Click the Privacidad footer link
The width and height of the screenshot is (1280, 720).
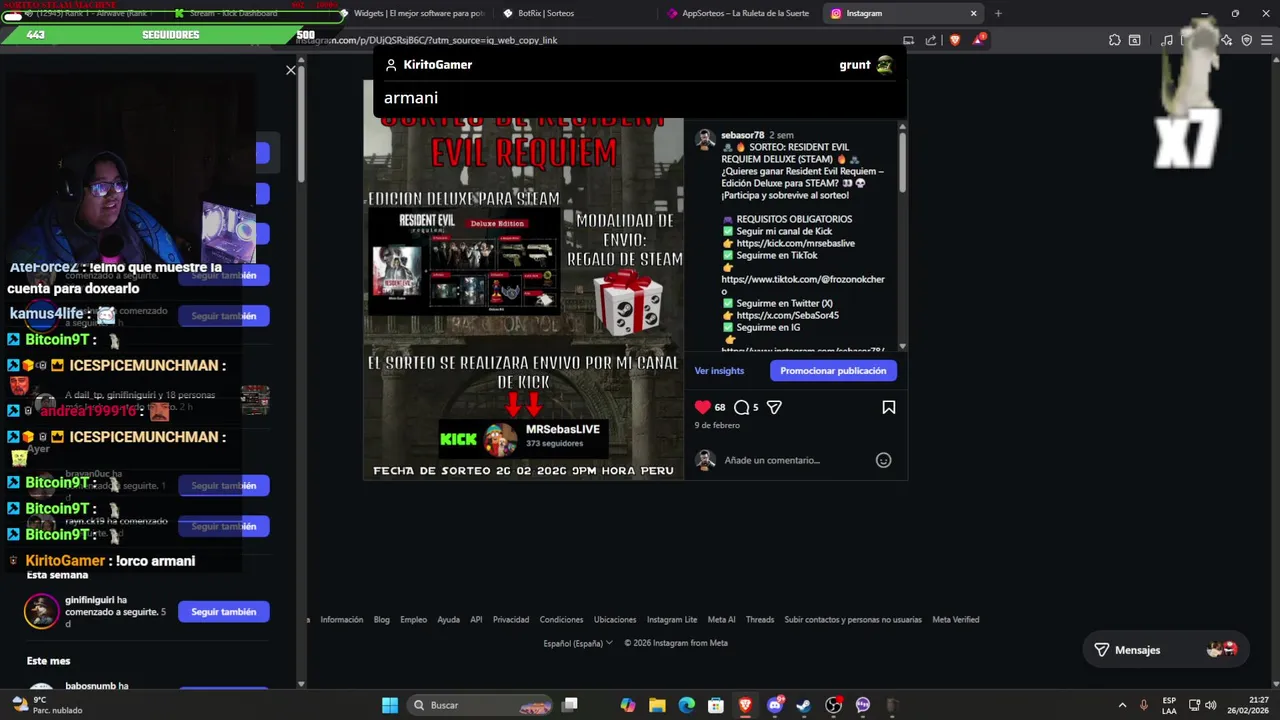[x=510, y=619]
